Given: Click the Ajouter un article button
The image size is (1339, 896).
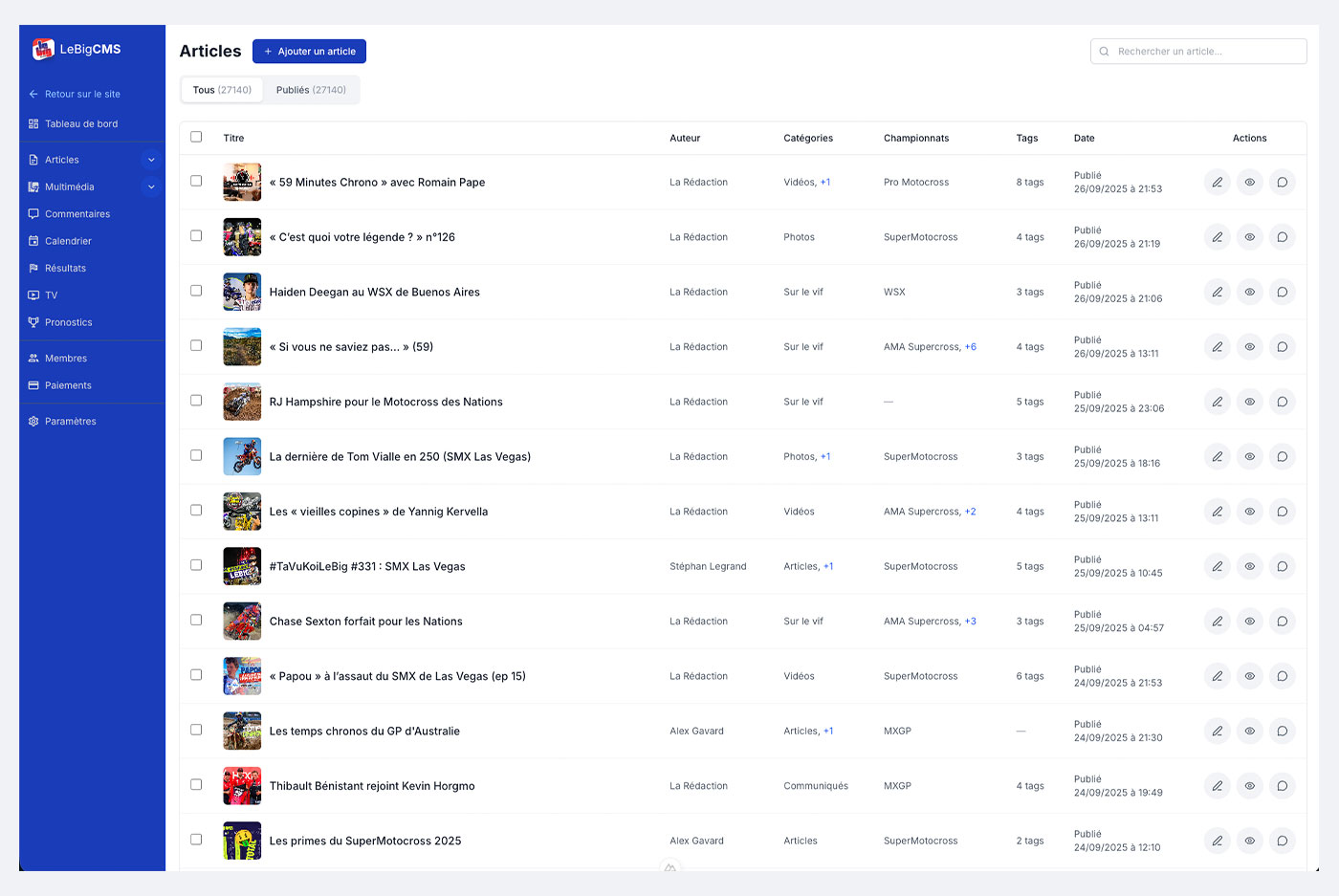Looking at the screenshot, I should [309, 52].
